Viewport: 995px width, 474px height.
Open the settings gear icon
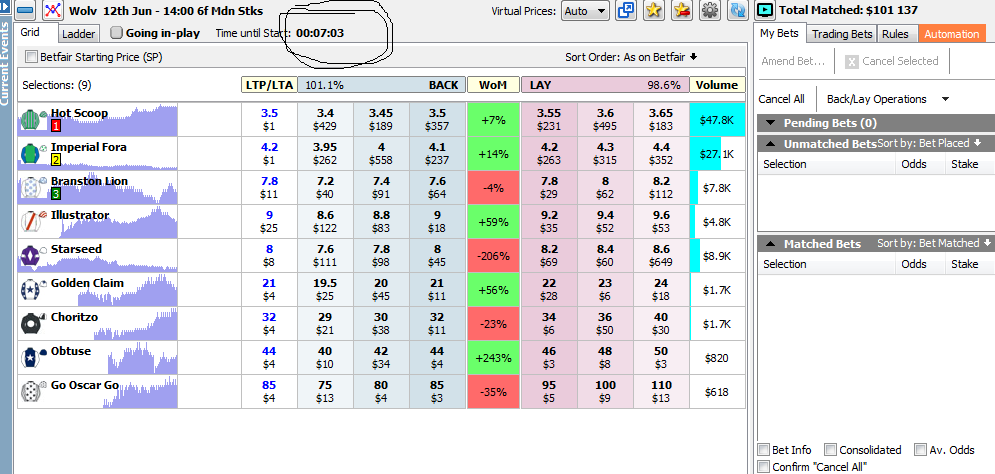710,11
